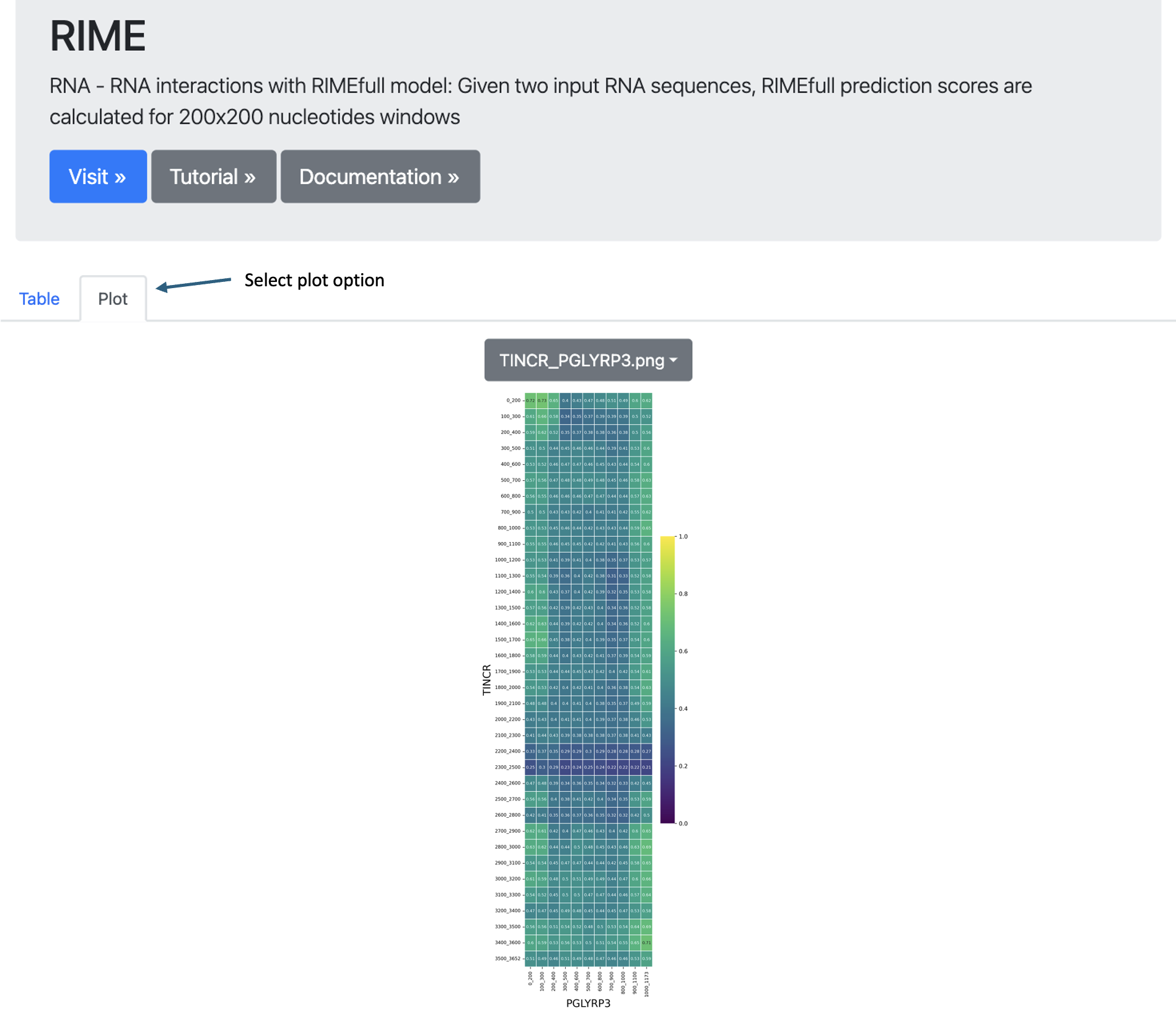The width and height of the screenshot is (1176, 1031).
Task: Select the Plot tab
Action: (x=113, y=299)
